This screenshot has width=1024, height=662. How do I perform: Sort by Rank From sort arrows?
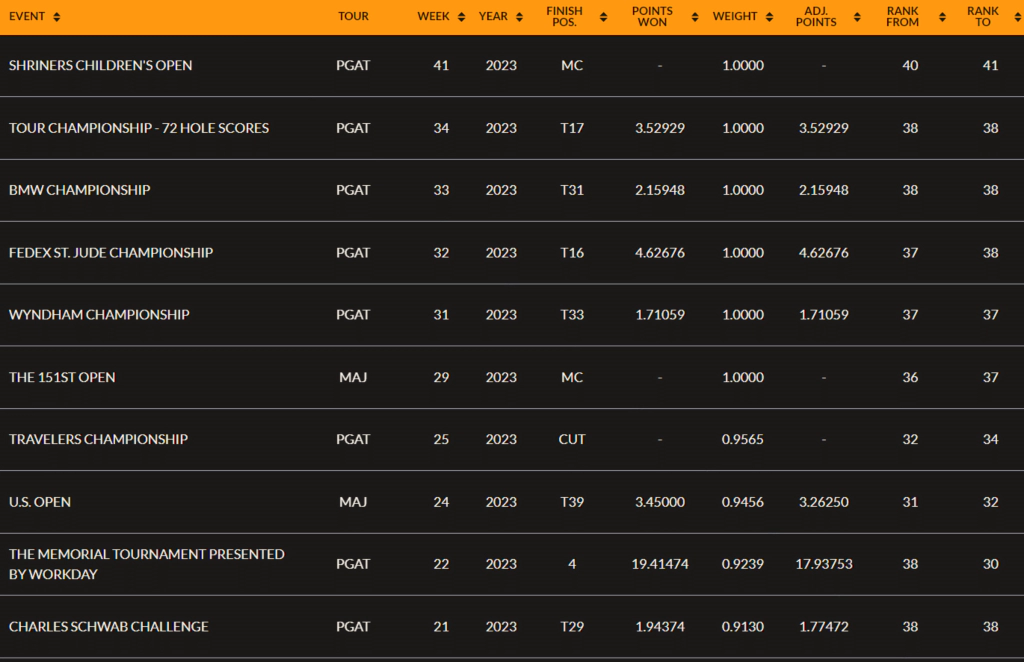[942, 17]
